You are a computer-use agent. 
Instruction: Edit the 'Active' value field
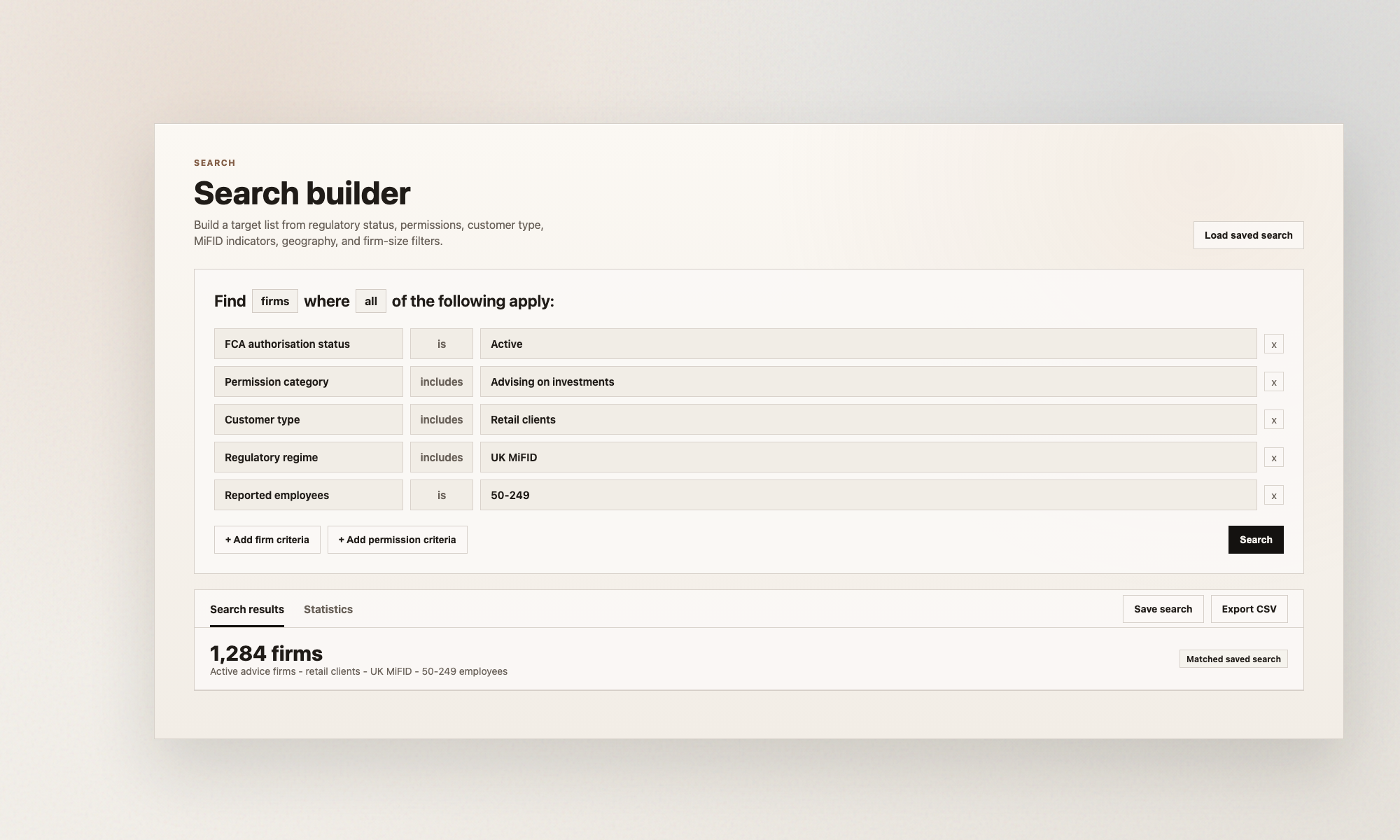pyautogui.click(x=868, y=344)
